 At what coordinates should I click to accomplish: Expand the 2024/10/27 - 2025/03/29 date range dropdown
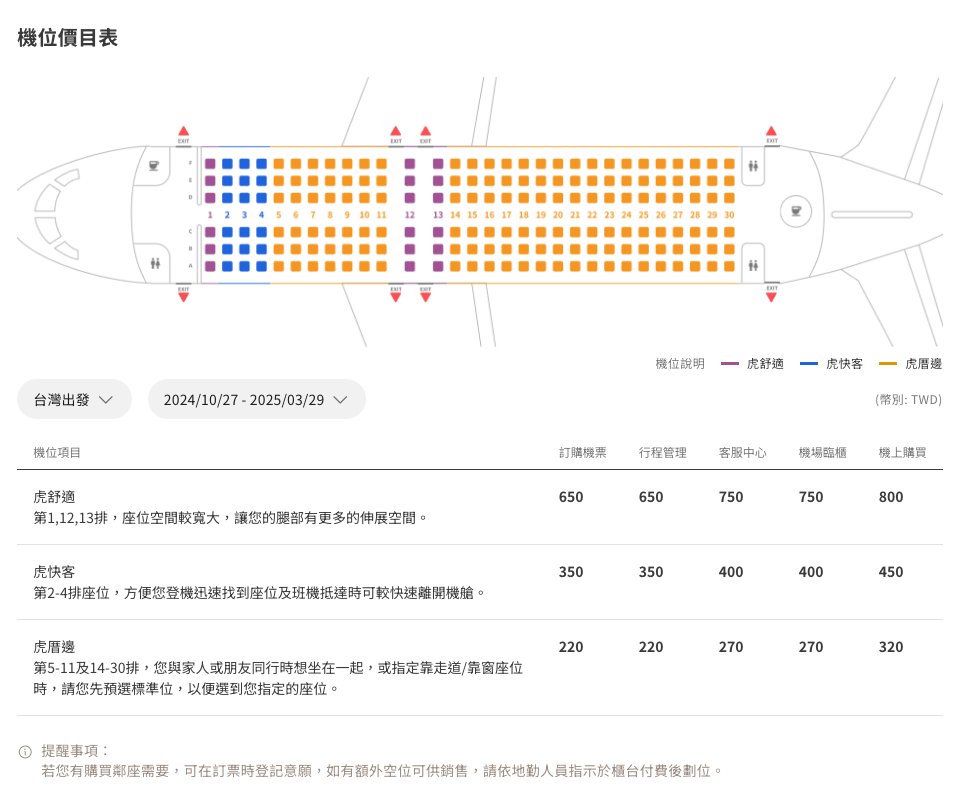[256, 399]
